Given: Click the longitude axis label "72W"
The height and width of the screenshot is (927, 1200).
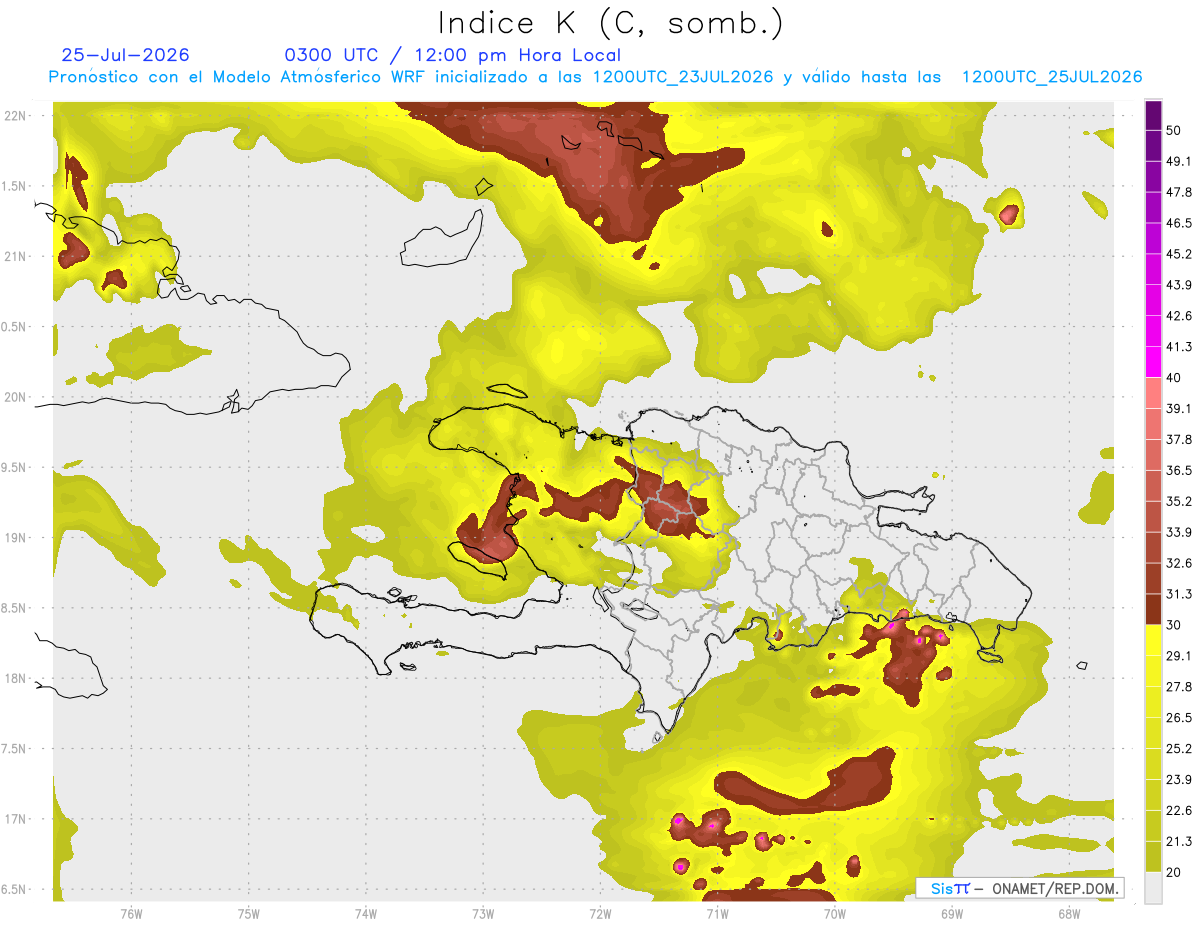Looking at the screenshot, I should (x=600, y=914).
